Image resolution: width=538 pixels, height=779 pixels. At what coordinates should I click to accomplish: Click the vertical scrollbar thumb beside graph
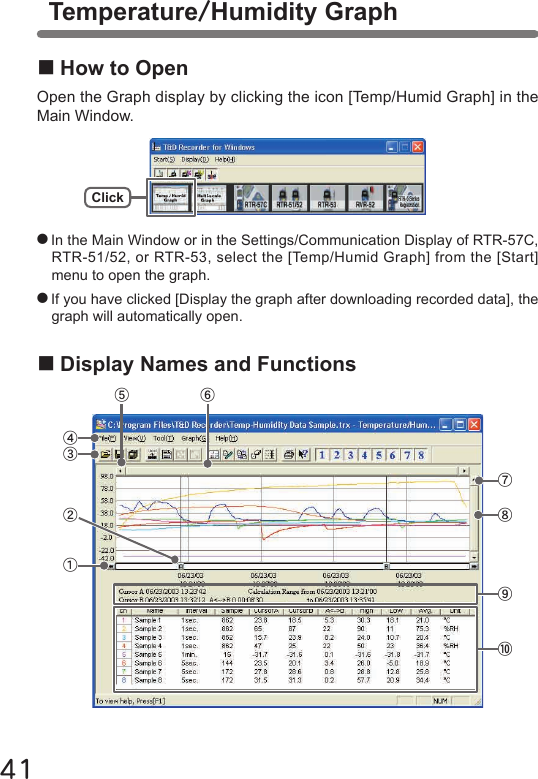475,519
